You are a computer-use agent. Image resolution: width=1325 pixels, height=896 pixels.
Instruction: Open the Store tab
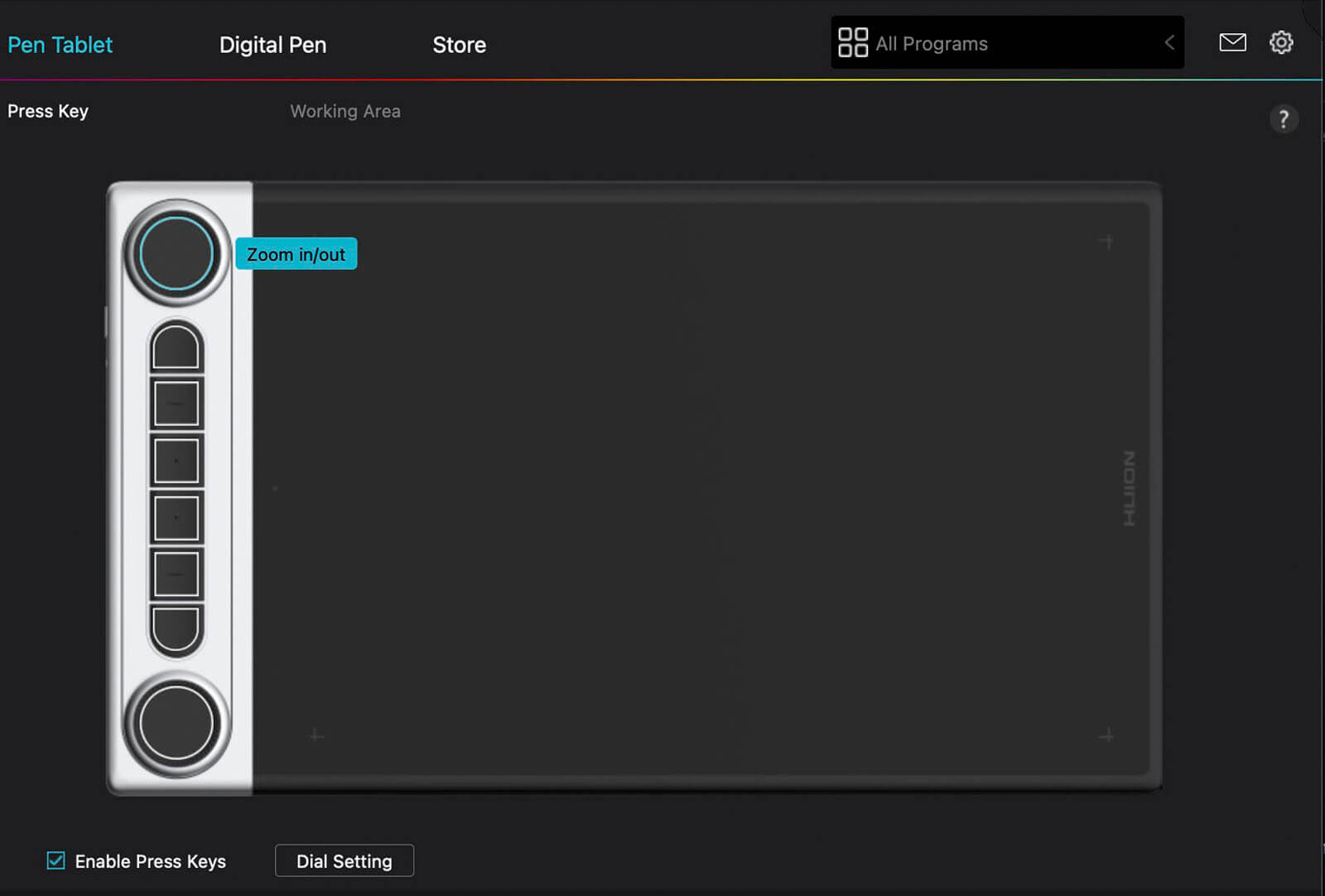(x=459, y=45)
